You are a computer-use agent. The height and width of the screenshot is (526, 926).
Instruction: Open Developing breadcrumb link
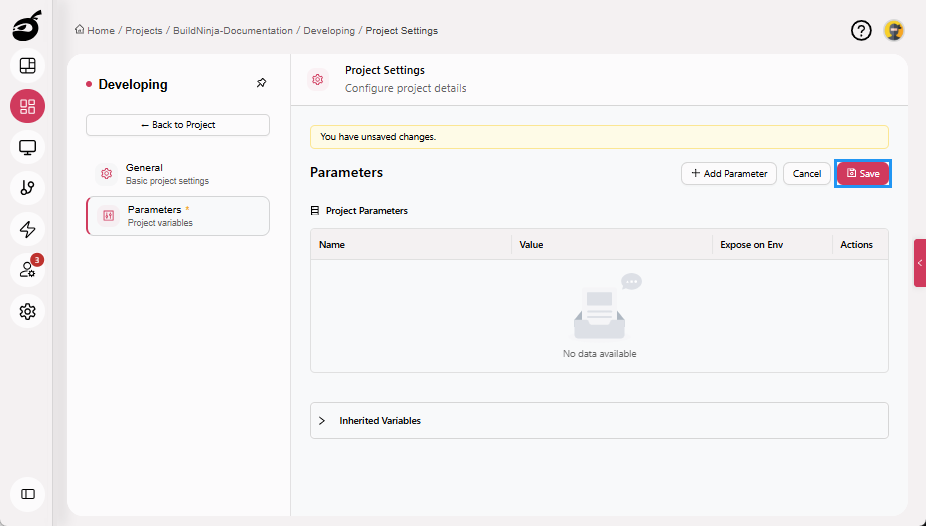329,30
